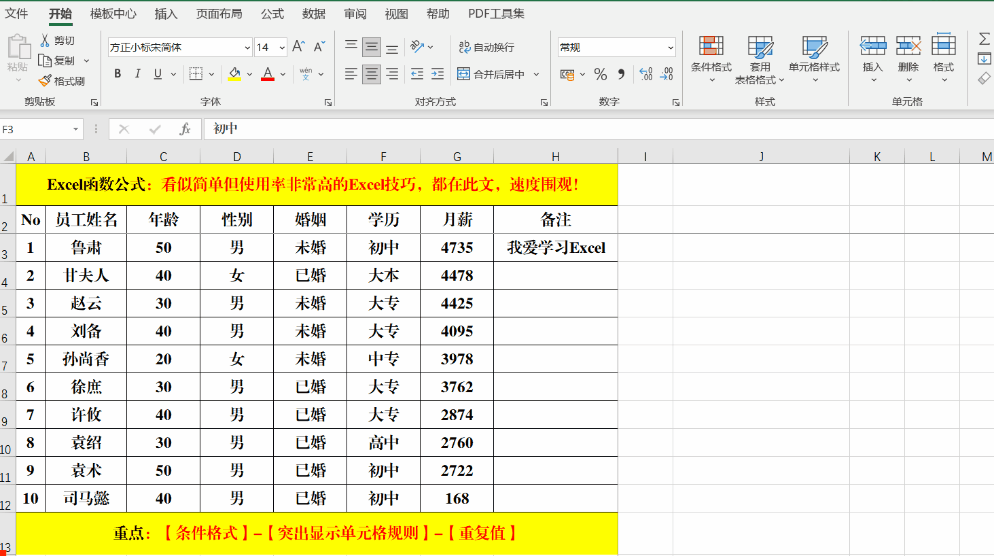This screenshot has height=556, width=994.
Task: Set middle vertical alignment
Action: point(371,46)
